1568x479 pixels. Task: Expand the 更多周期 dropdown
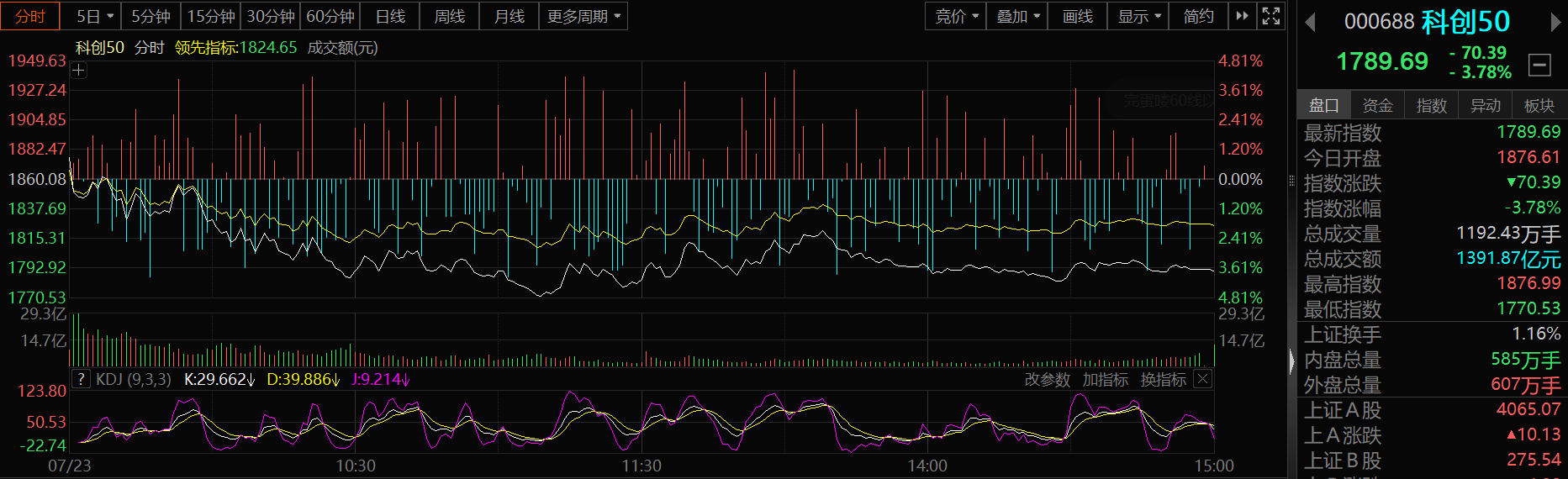click(x=583, y=16)
